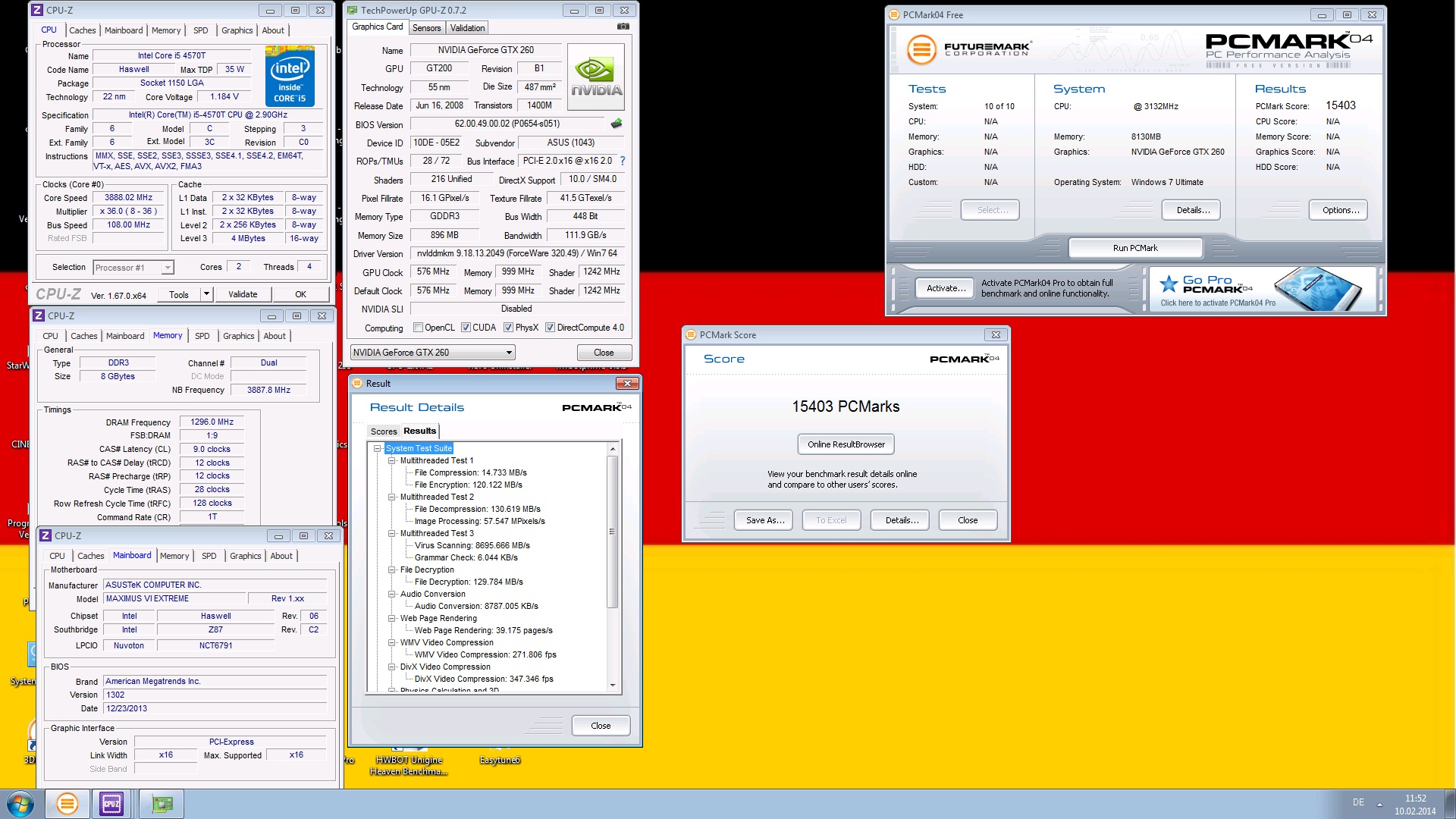Viewport: 1456px width, 819px height.
Task: Click Save As... in PCMark Score
Action: pyautogui.click(x=764, y=520)
